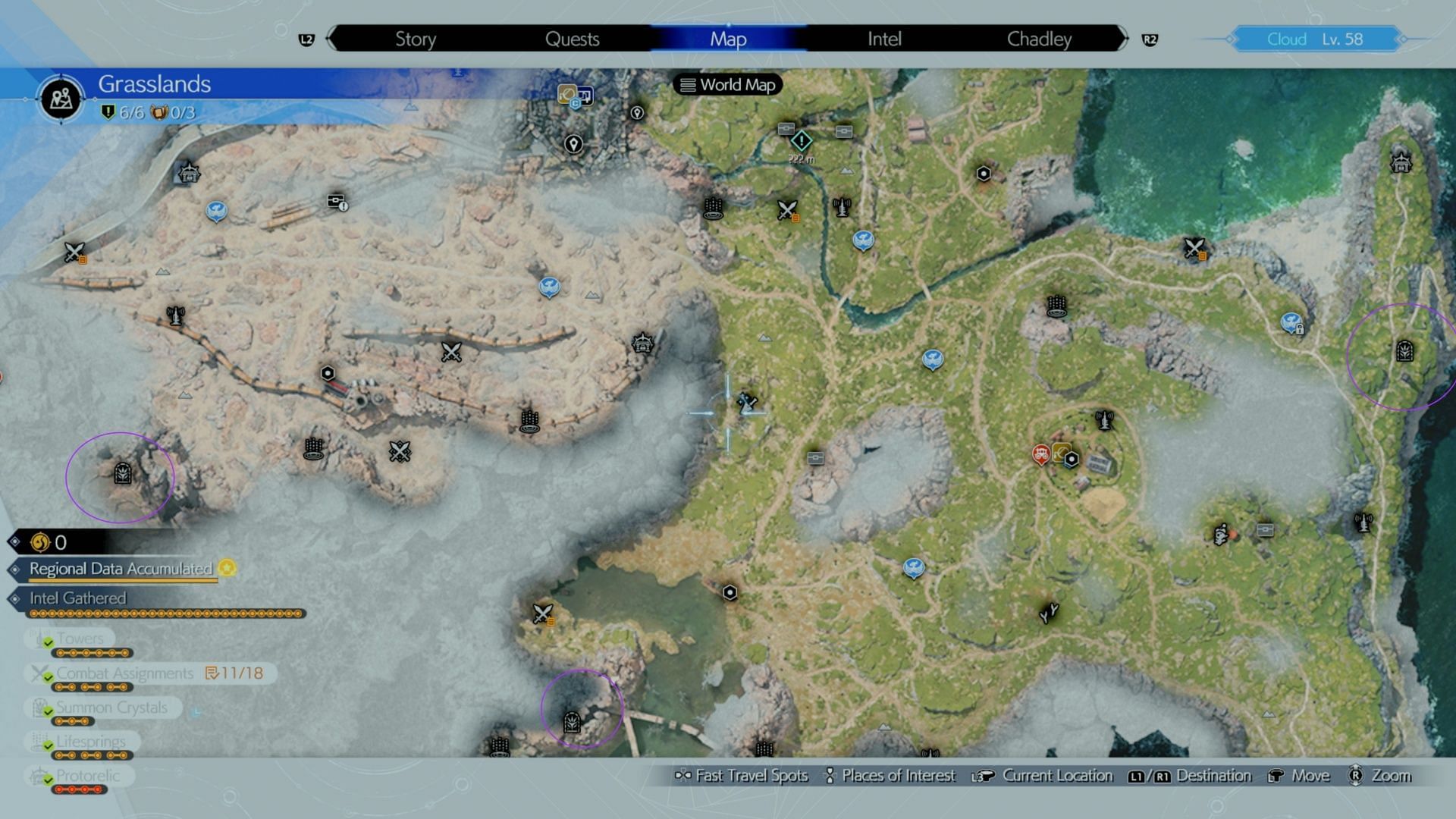Switch to the Story tab
Screen dimensions: 1456x819
coord(415,38)
